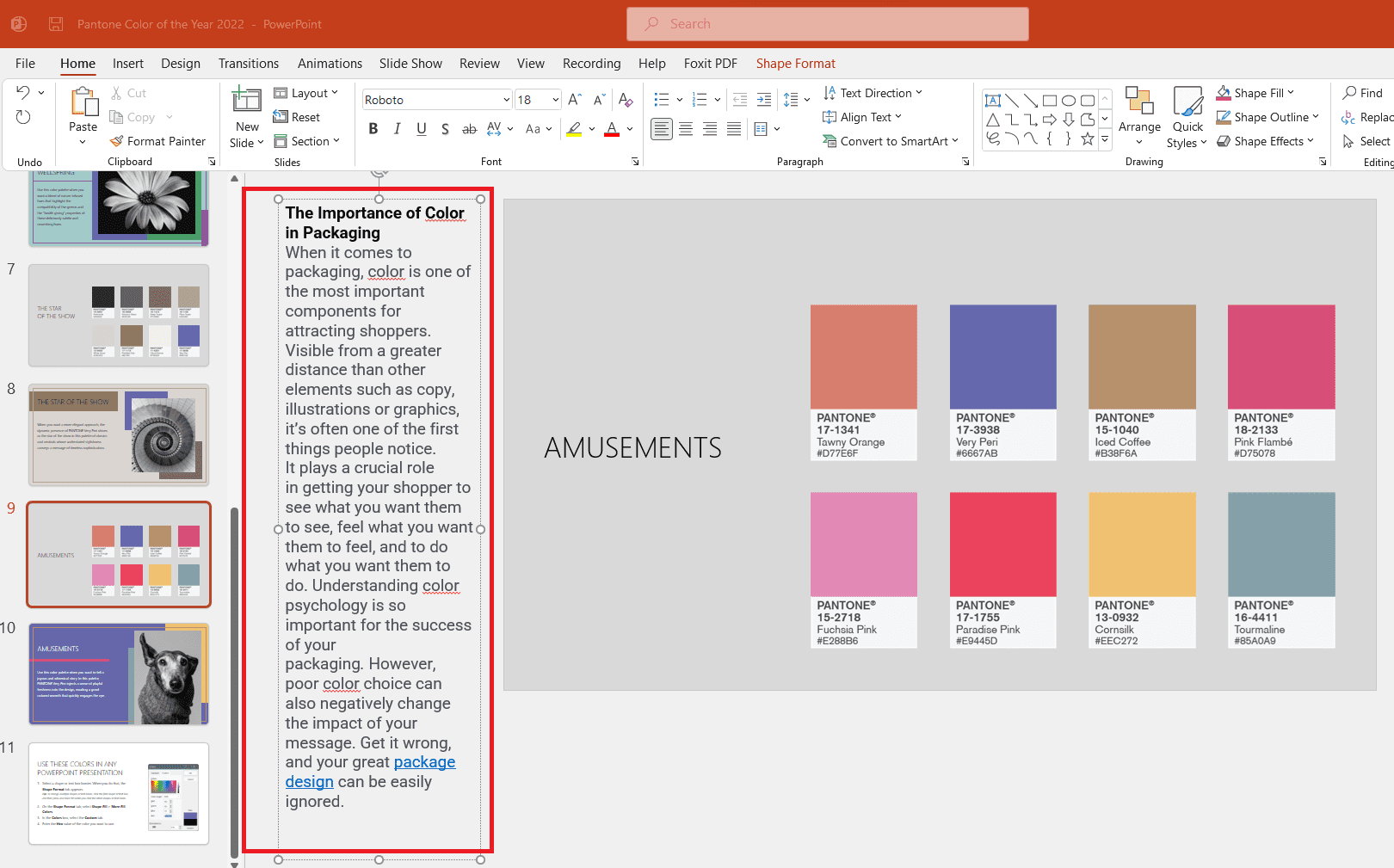Toggle underline formatting
Screen dimensions: 1394x868
pos(422,129)
